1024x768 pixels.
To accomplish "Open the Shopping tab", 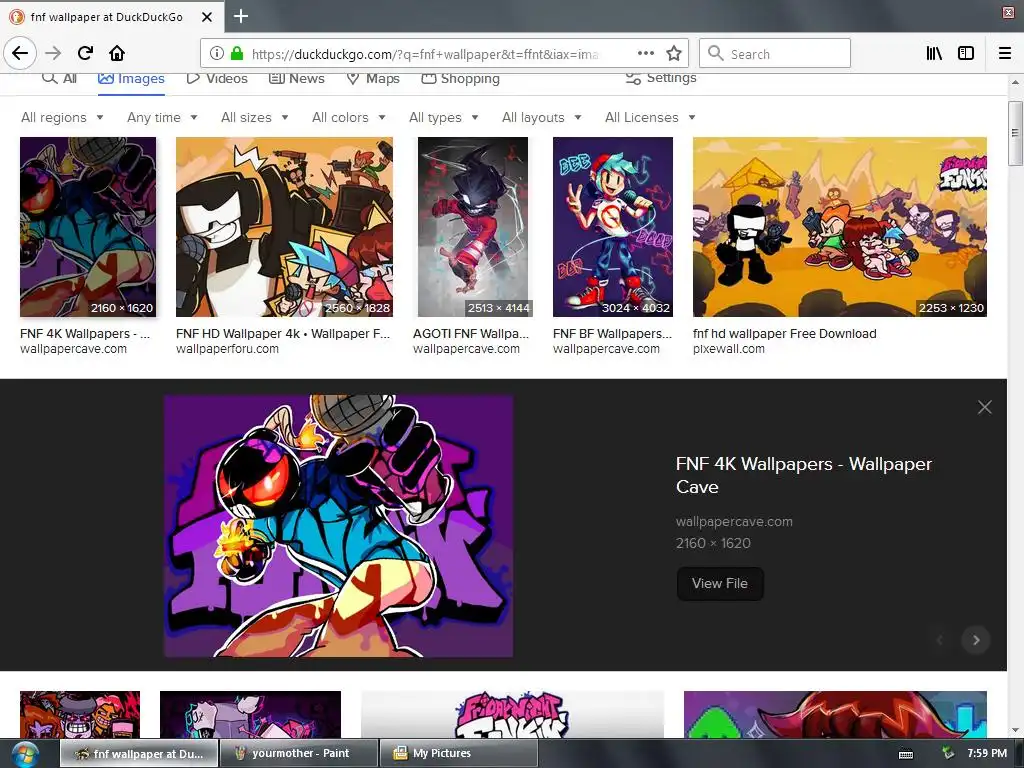I will [x=460, y=78].
